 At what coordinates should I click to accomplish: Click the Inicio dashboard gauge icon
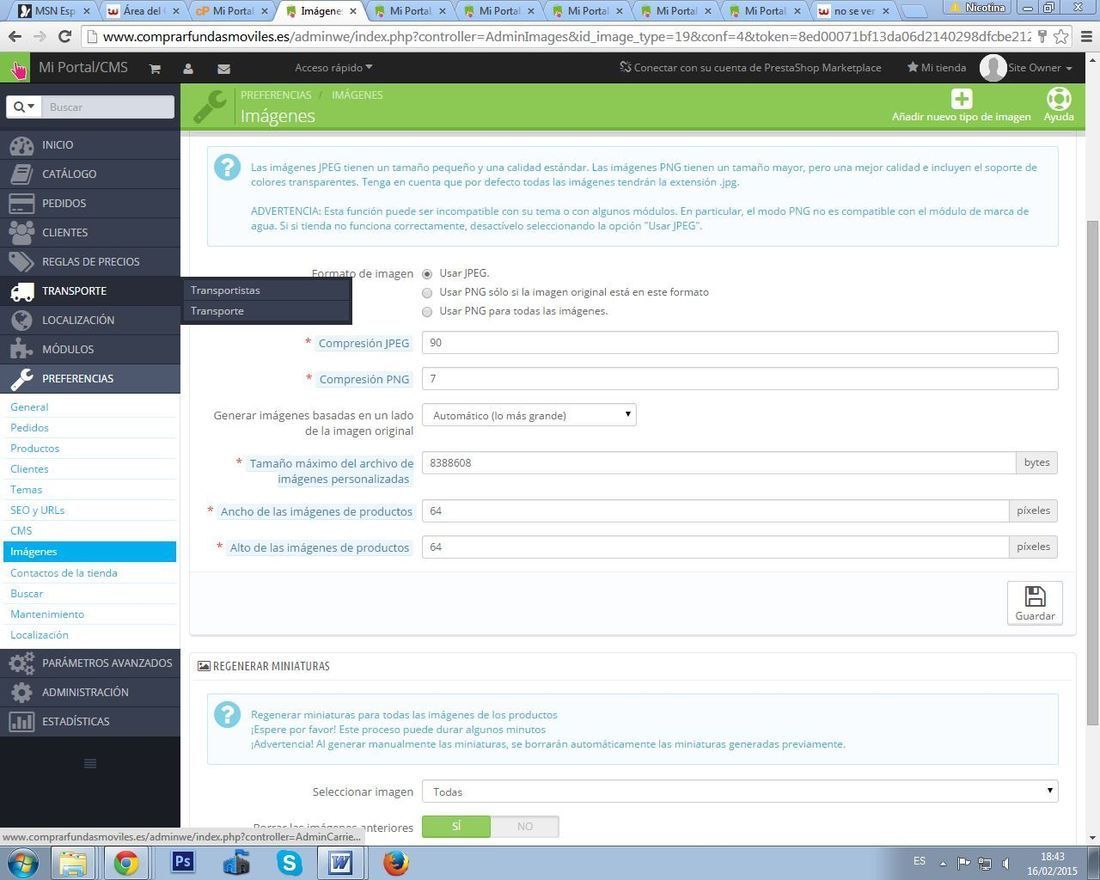[22, 145]
